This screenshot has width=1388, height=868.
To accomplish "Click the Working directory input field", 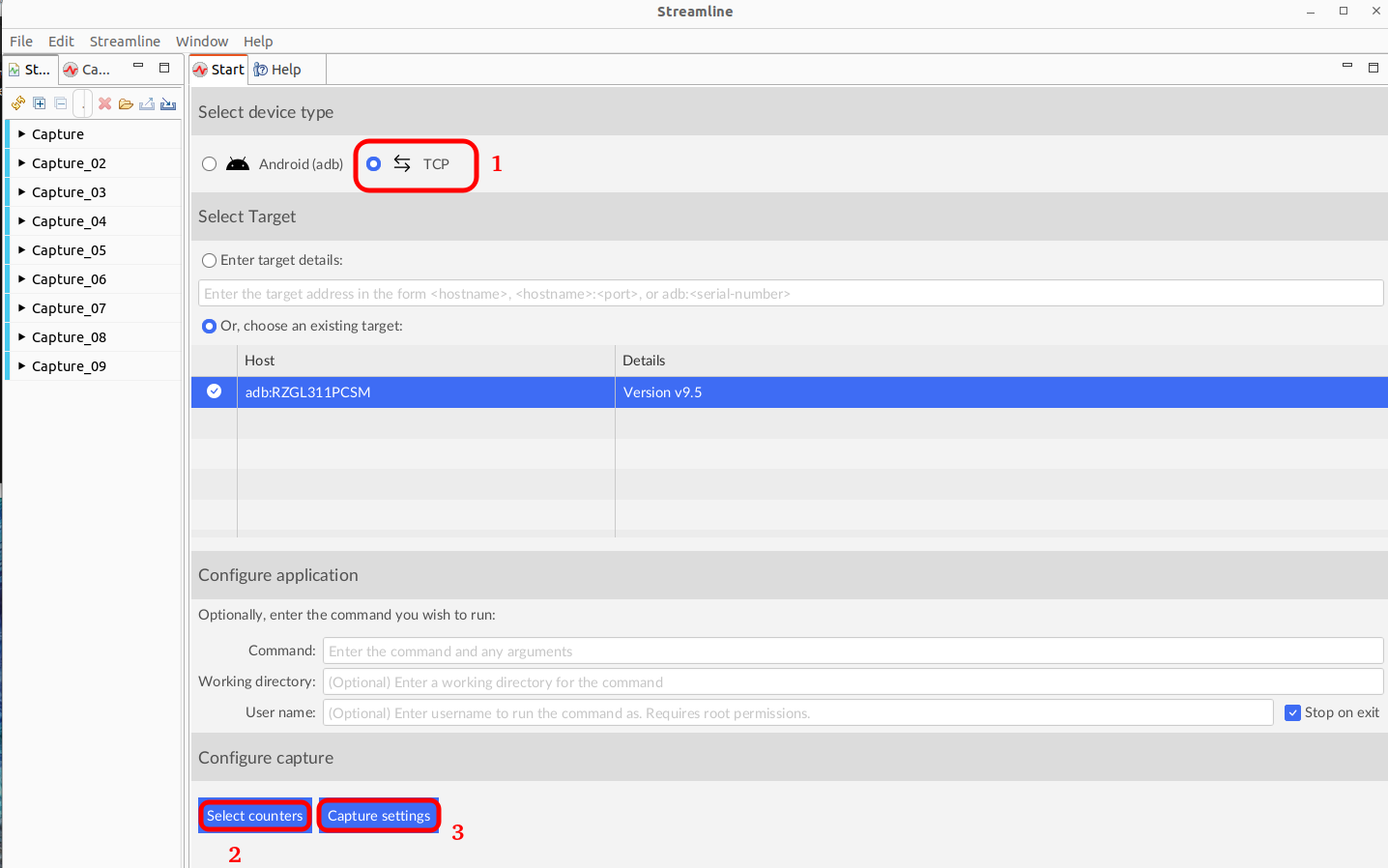I will (x=853, y=682).
